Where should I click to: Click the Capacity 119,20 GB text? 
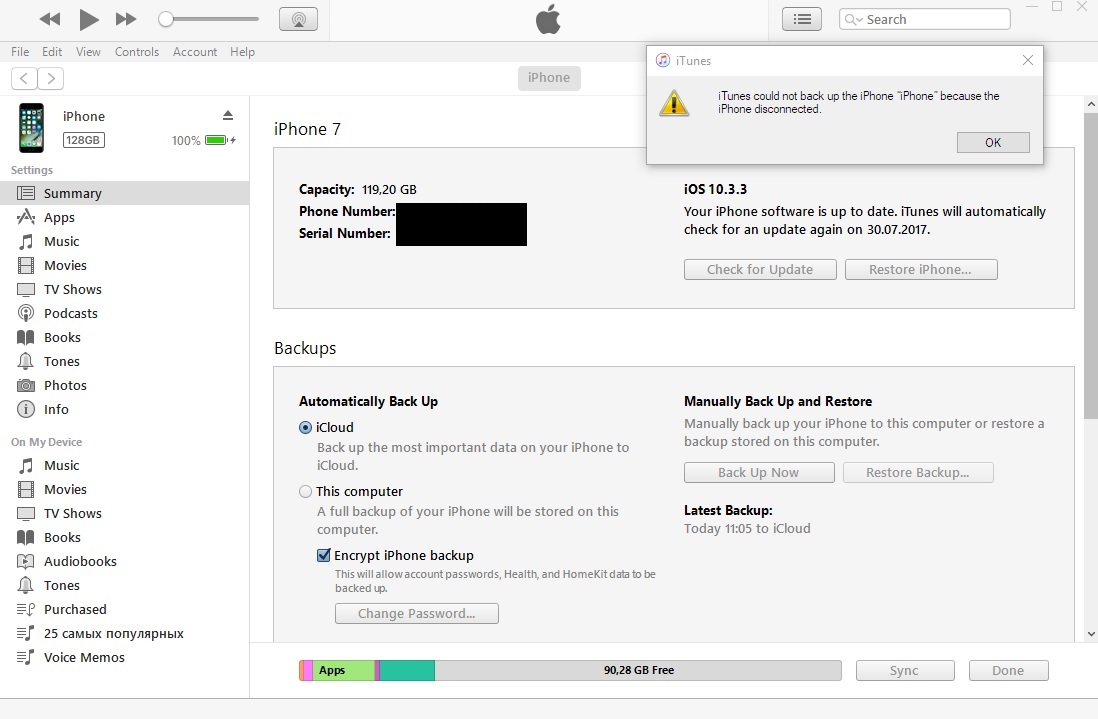(x=357, y=190)
